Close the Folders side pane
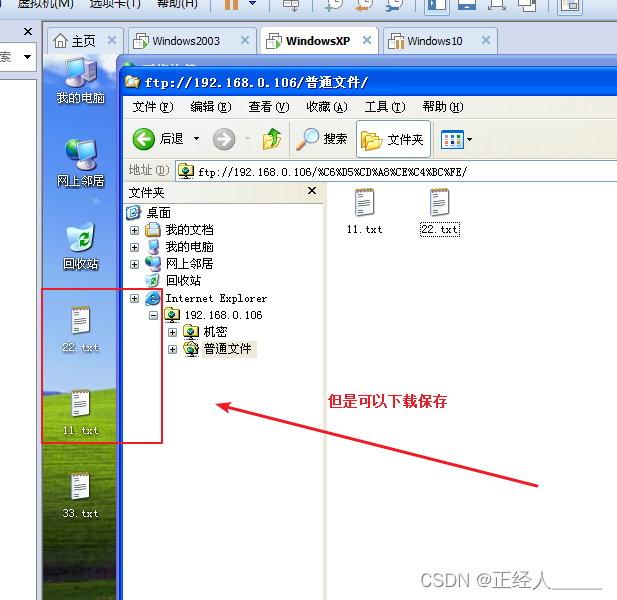This screenshot has height=600, width=617. pos(312,191)
